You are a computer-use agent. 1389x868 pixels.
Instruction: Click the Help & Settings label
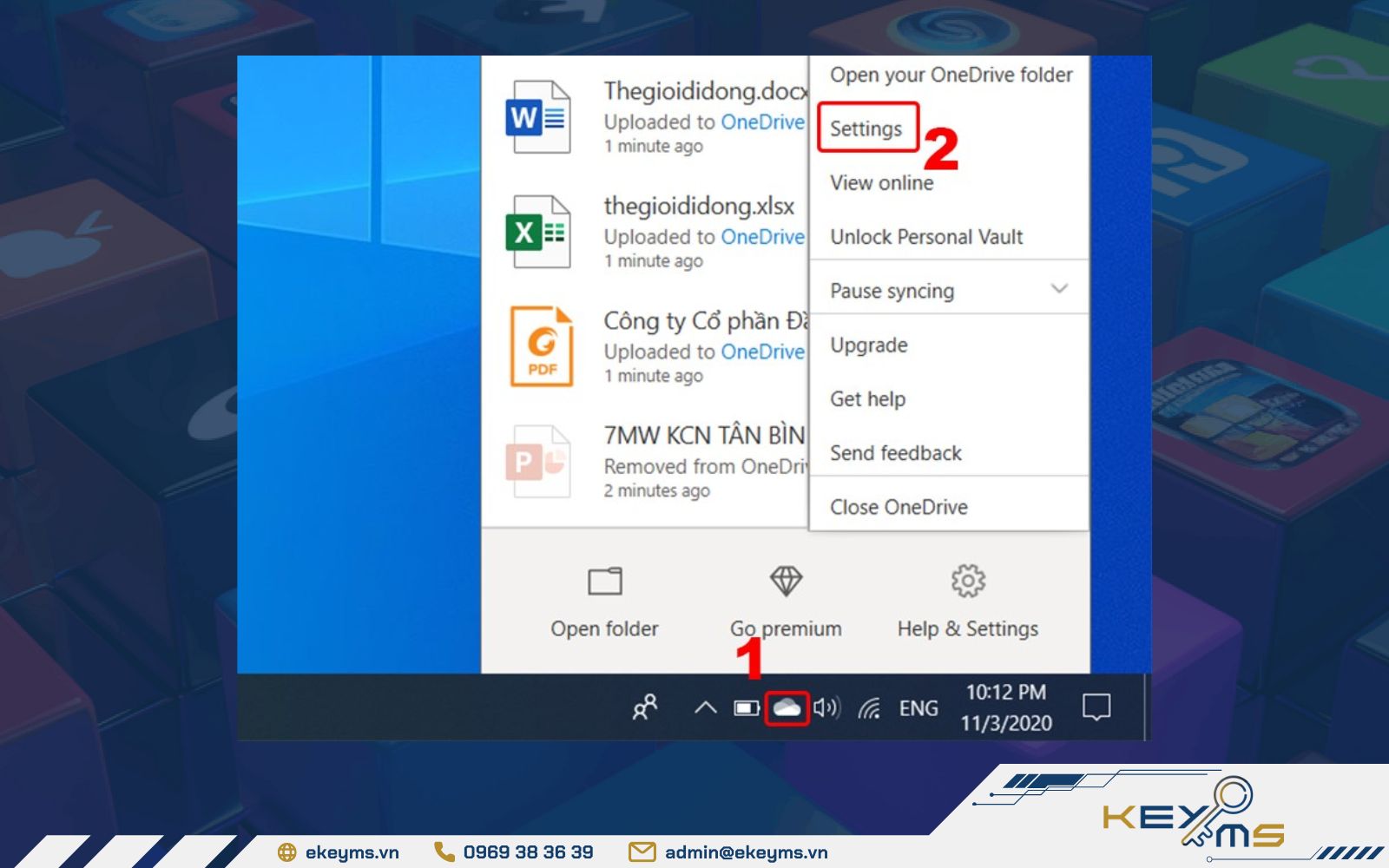tap(968, 628)
